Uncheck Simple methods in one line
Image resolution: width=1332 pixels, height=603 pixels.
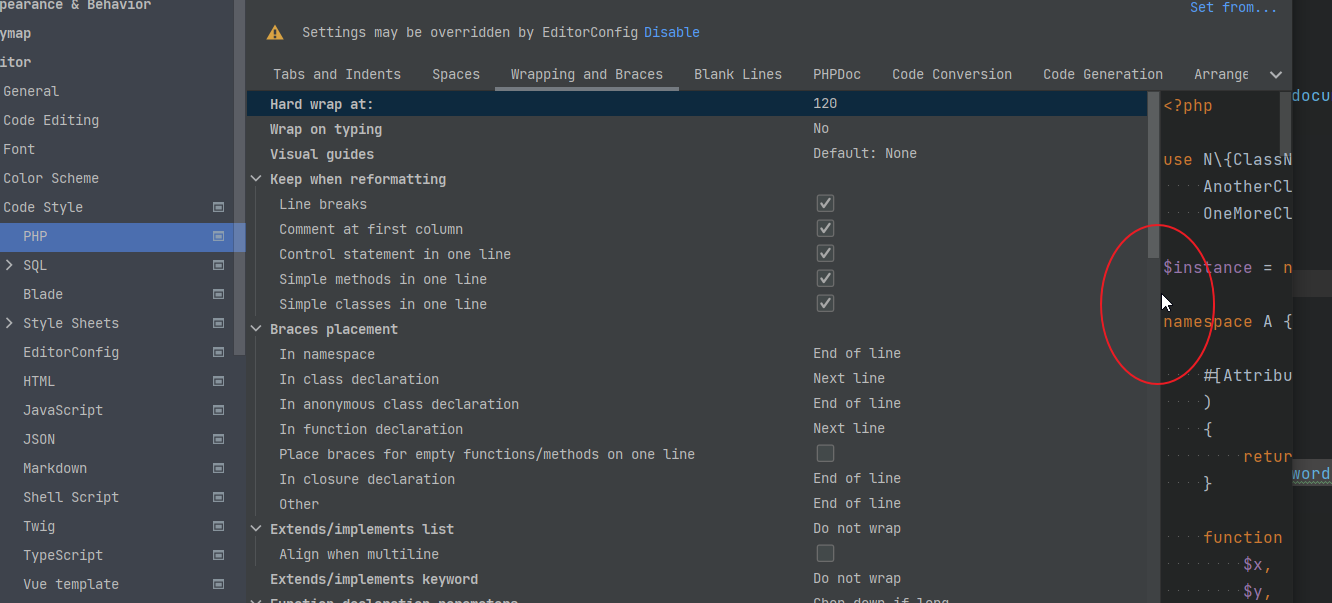(825, 278)
